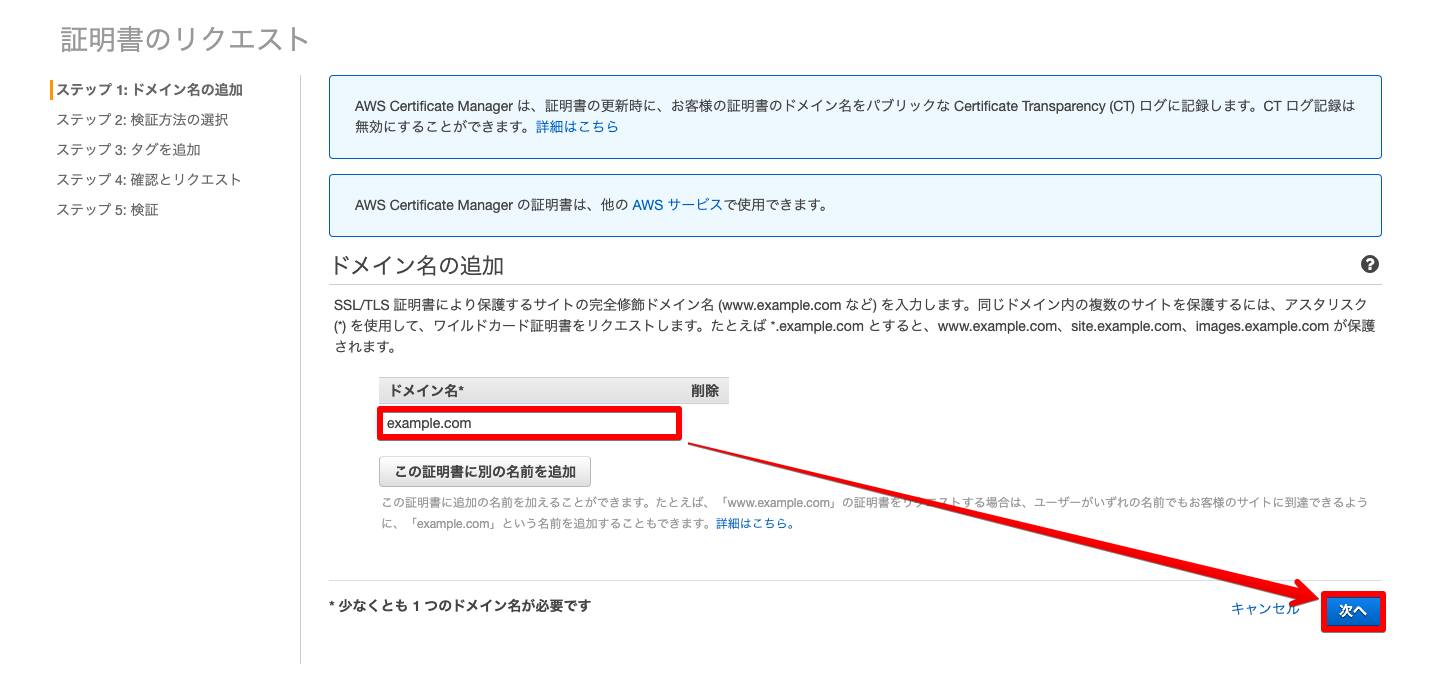
Task: Select ステップ 1: ドメイン名の追加
Action: 149,90
